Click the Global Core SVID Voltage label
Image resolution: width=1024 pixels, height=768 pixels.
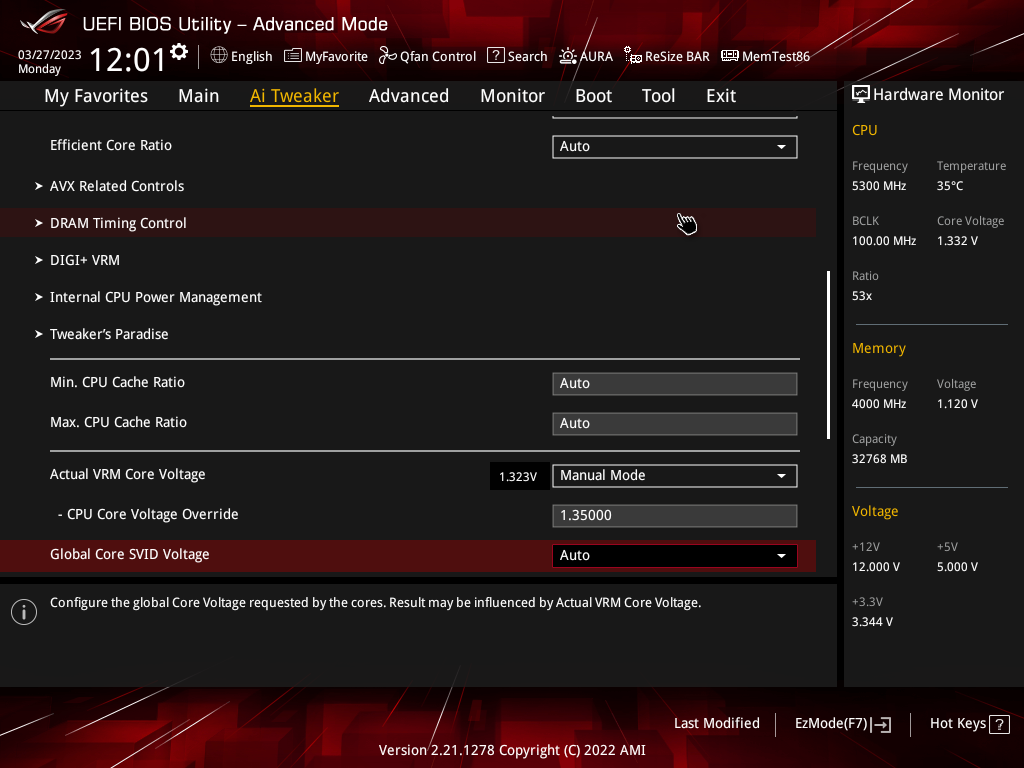pyautogui.click(x=130, y=554)
